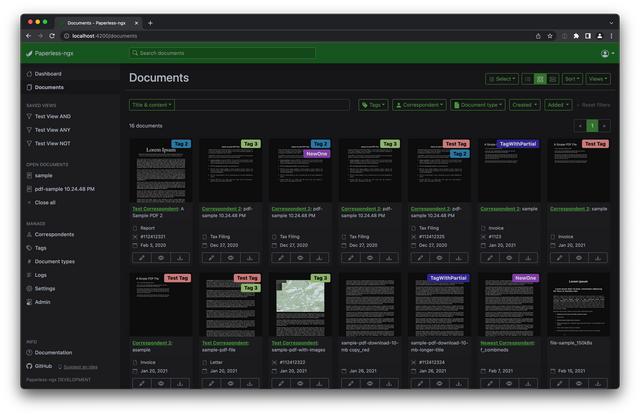Go to the previous results page
The width and height of the screenshot is (640, 416).
coord(580,126)
